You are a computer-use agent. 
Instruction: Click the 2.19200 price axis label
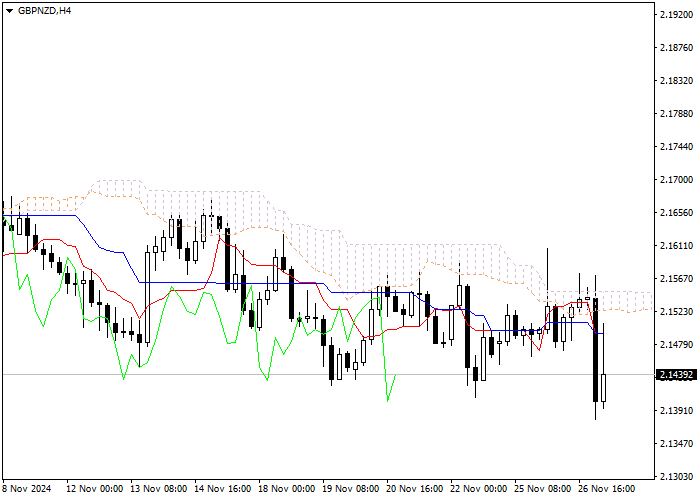pos(676,15)
